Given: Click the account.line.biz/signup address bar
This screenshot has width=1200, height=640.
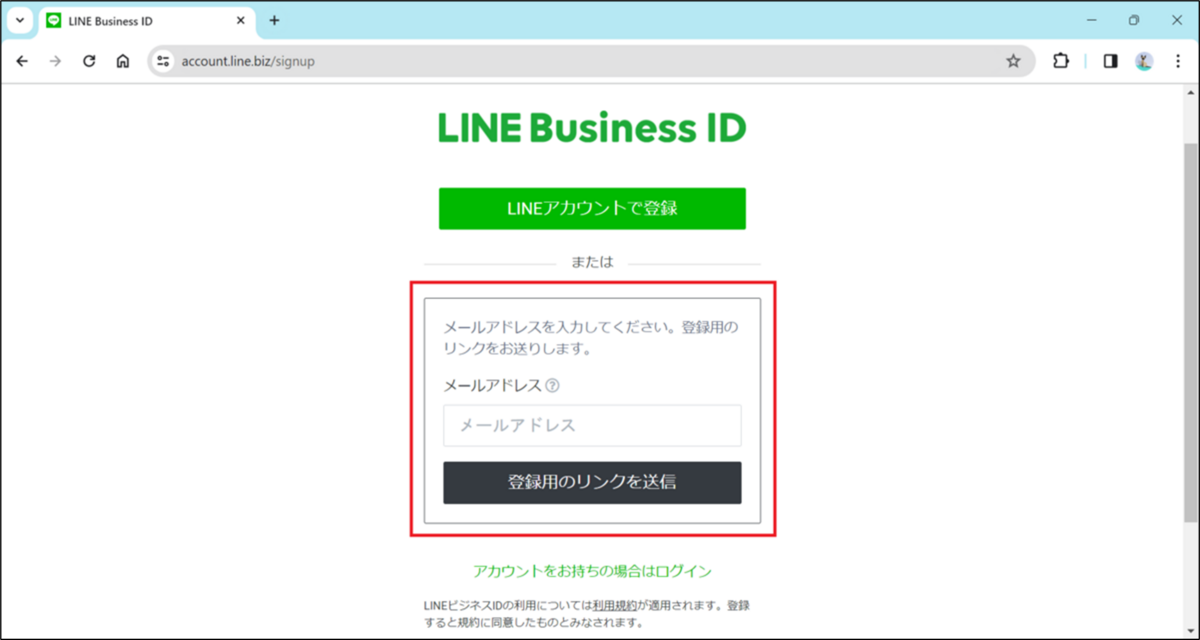Looking at the screenshot, I should click(590, 61).
